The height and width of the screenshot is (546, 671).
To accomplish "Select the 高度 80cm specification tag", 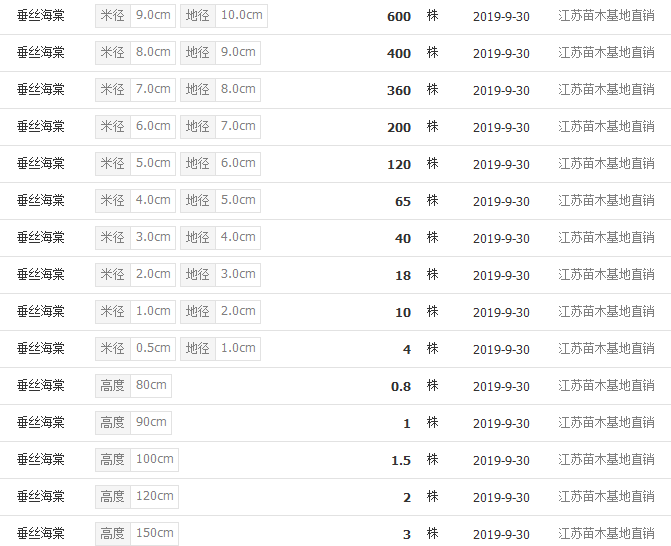I will (x=134, y=386).
